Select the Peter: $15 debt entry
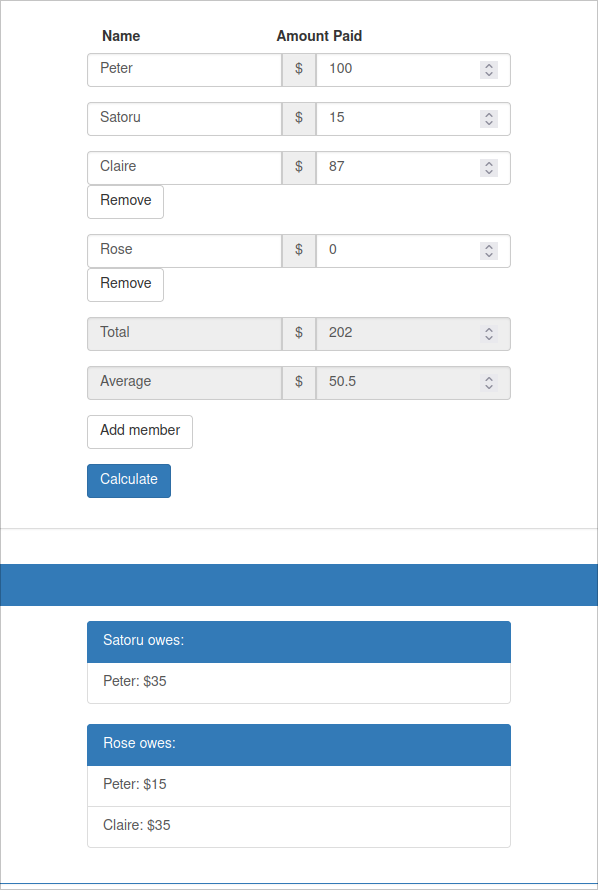598x890 pixels. tap(299, 786)
